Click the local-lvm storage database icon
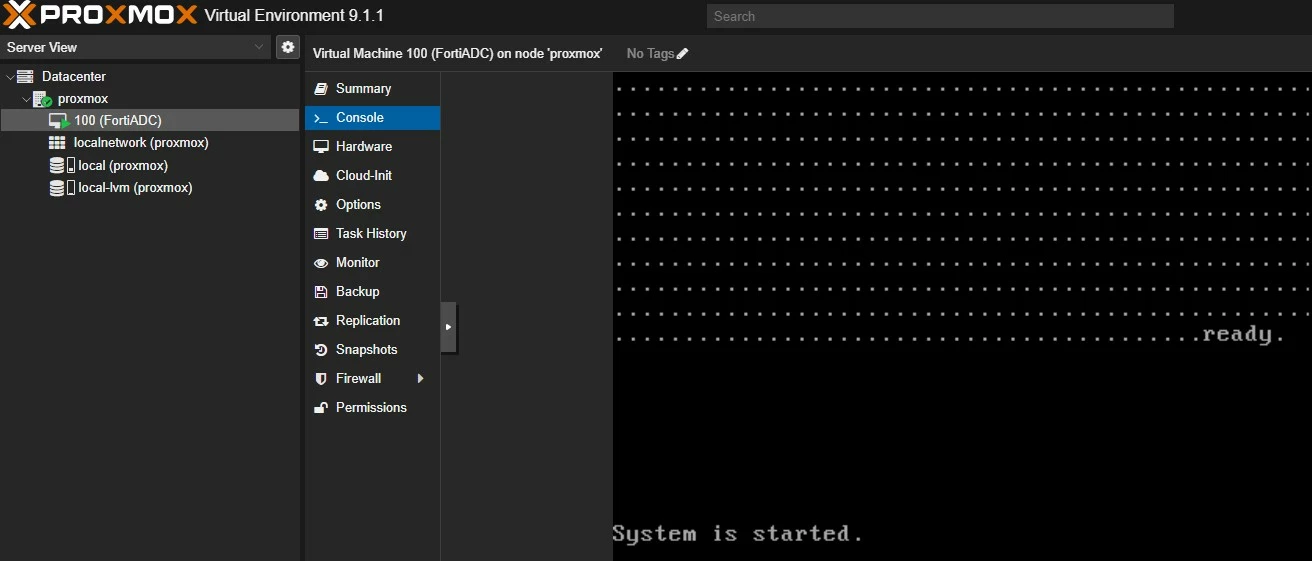Image resolution: width=1312 pixels, height=561 pixels. point(62,188)
